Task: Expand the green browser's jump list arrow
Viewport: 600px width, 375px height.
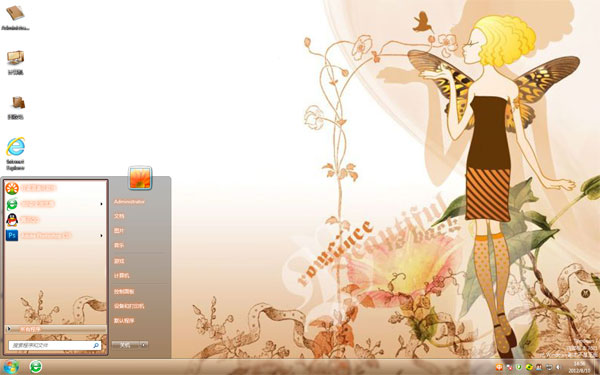Action: tap(101, 204)
